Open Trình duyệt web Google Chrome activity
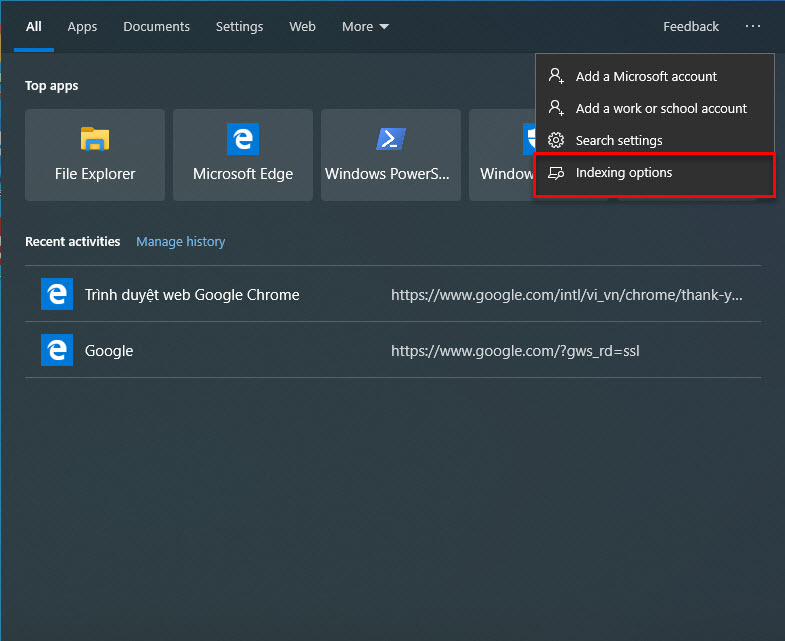This screenshot has width=785, height=641. tap(393, 294)
